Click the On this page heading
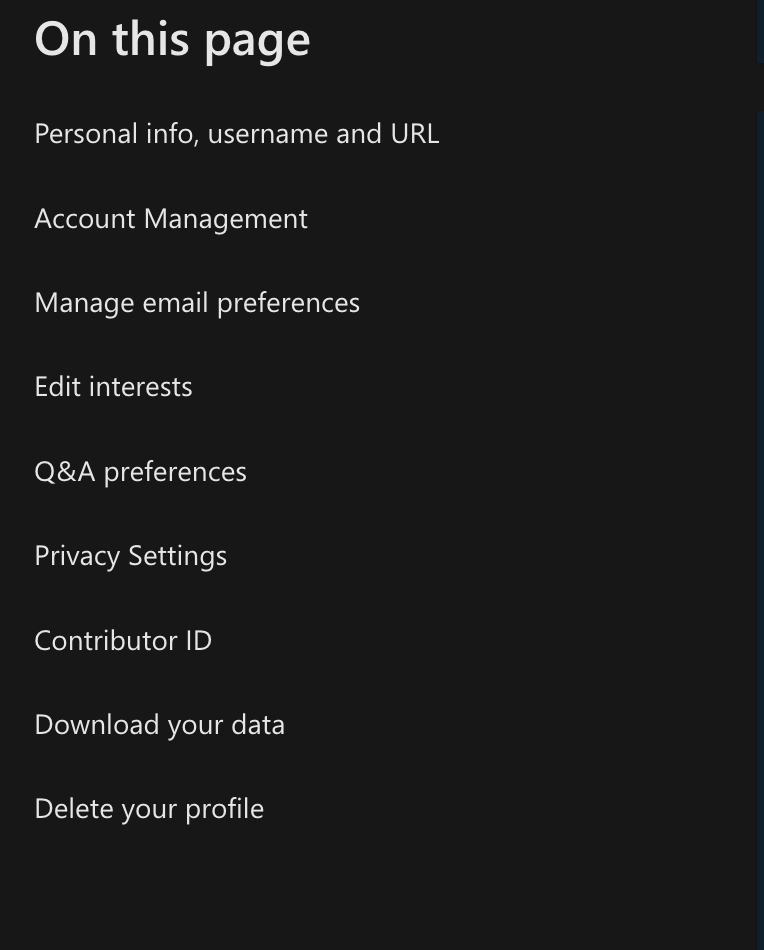Screen dimensions: 764x950 [171, 38]
